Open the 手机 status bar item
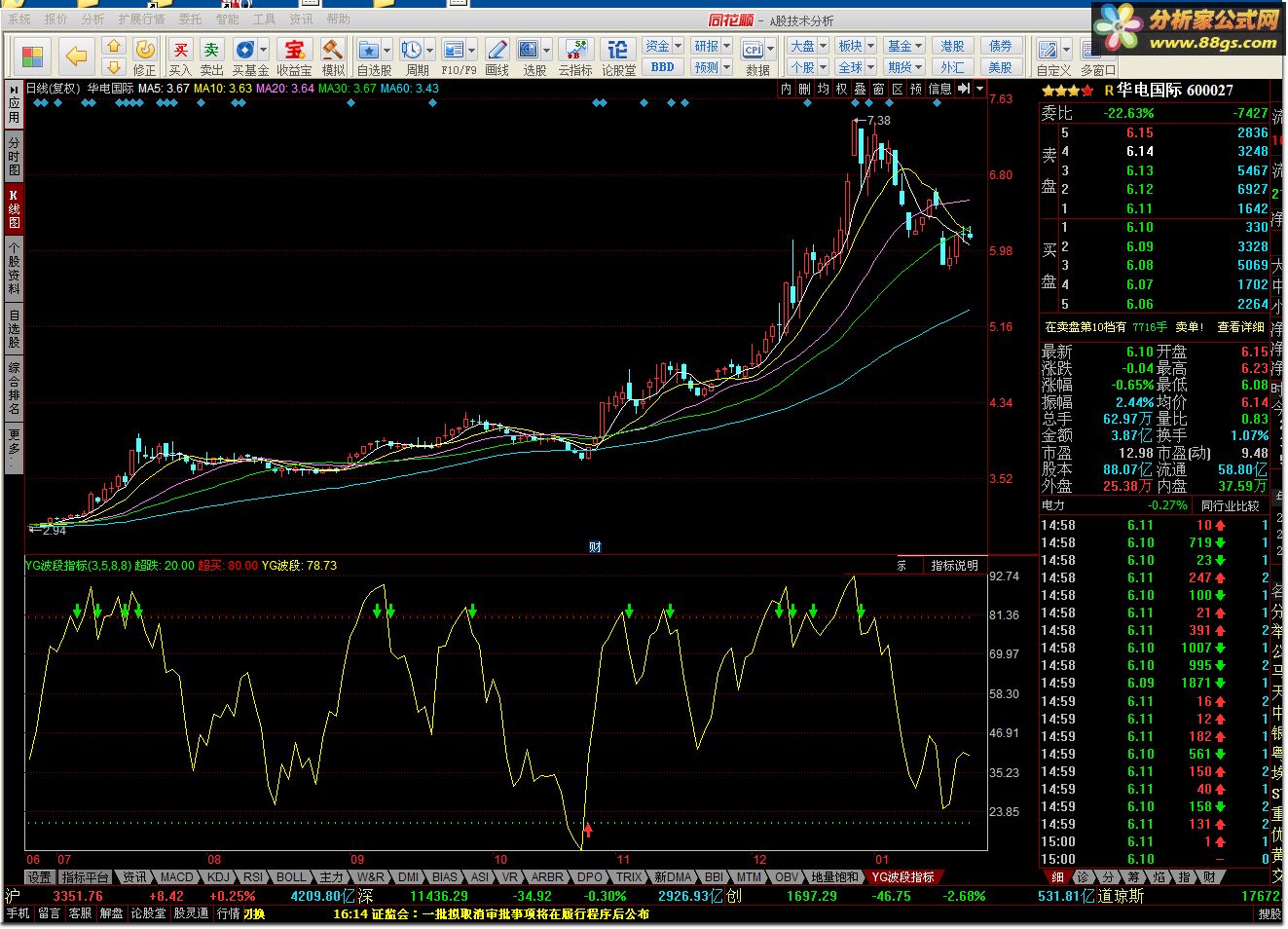The image size is (1288, 929). click(18, 913)
